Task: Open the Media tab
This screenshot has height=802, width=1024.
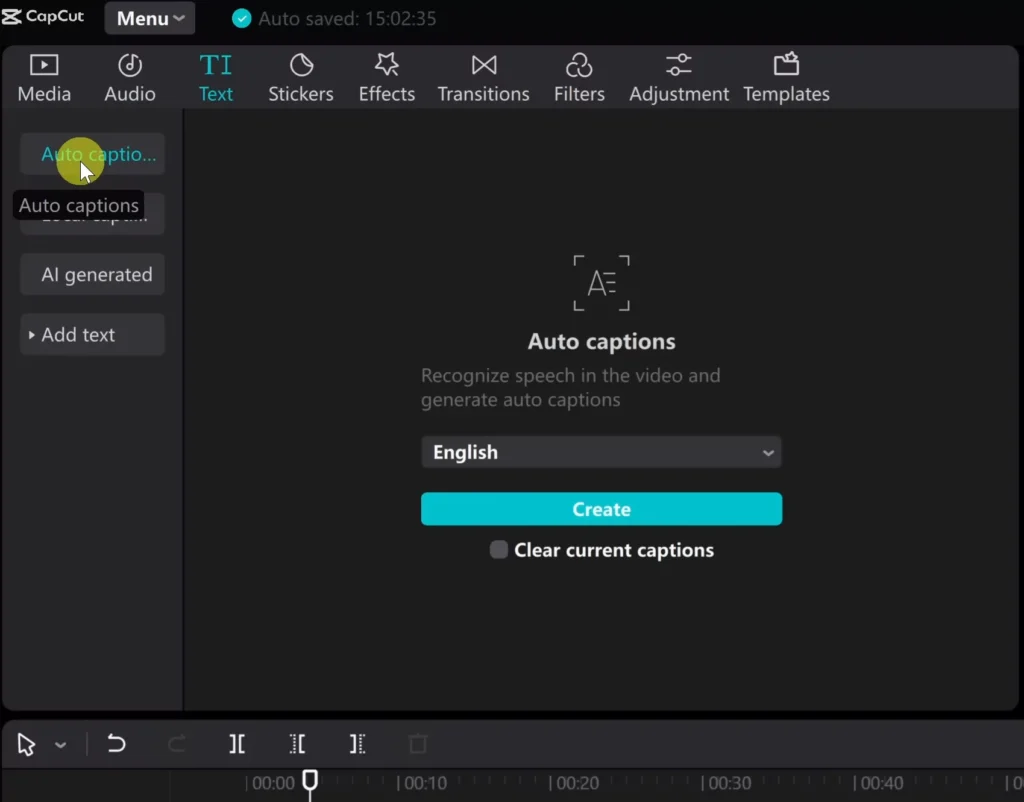Action: click(44, 78)
